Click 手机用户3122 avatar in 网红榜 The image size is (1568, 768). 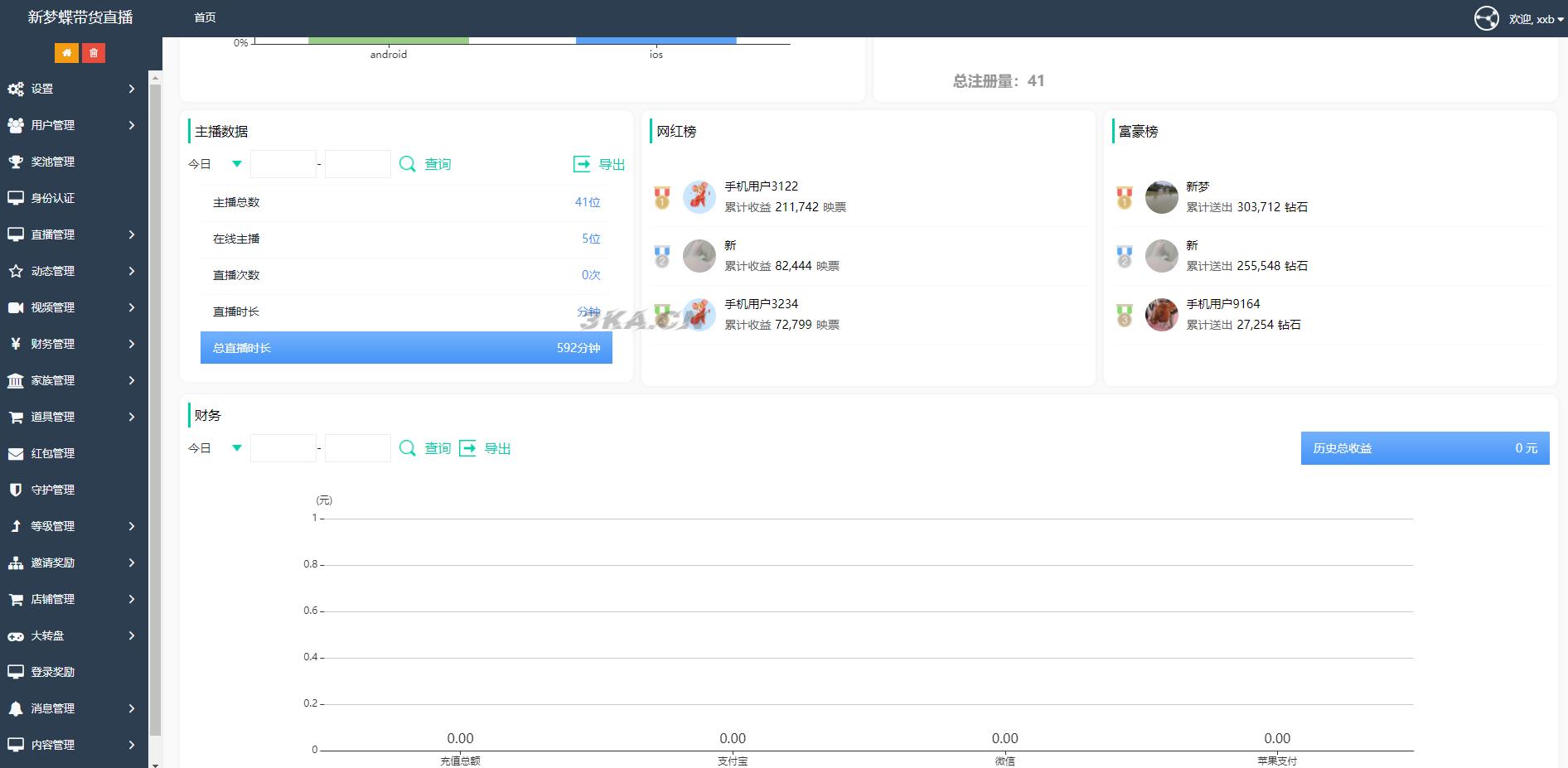point(699,197)
